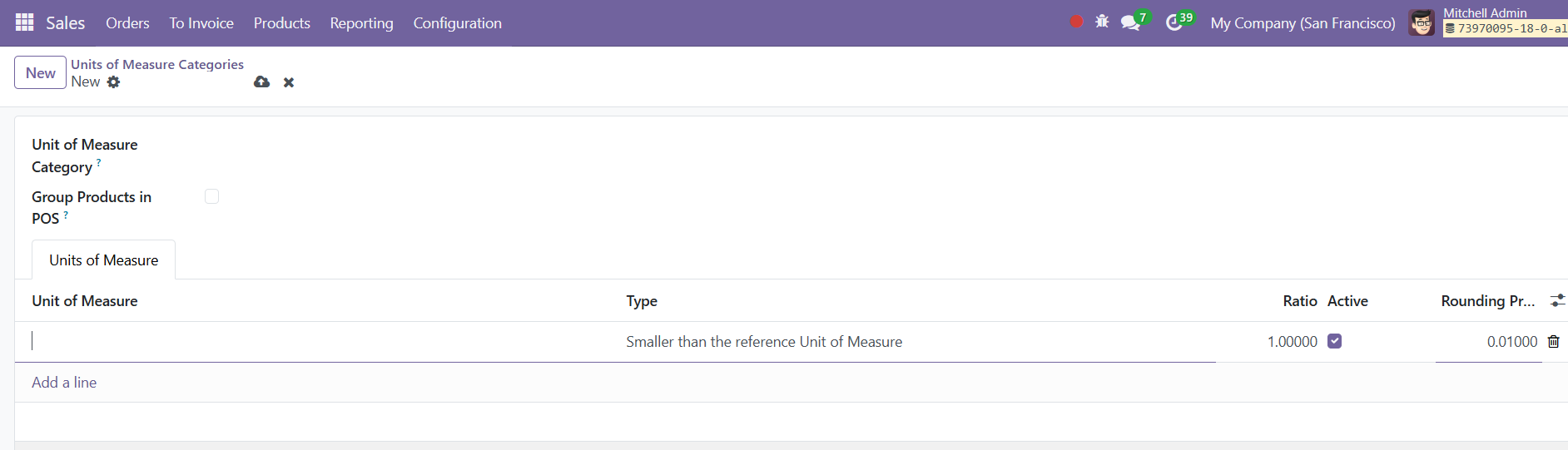Viewport: 1568px width, 450px height.
Task: Open the Configuration menu
Action: pyautogui.click(x=457, y=23)
